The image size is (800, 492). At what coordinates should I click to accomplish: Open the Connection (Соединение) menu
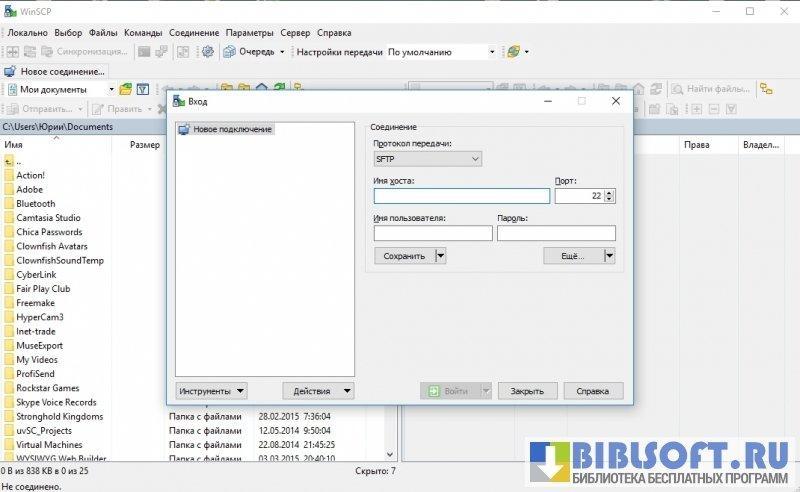[194, 33]
